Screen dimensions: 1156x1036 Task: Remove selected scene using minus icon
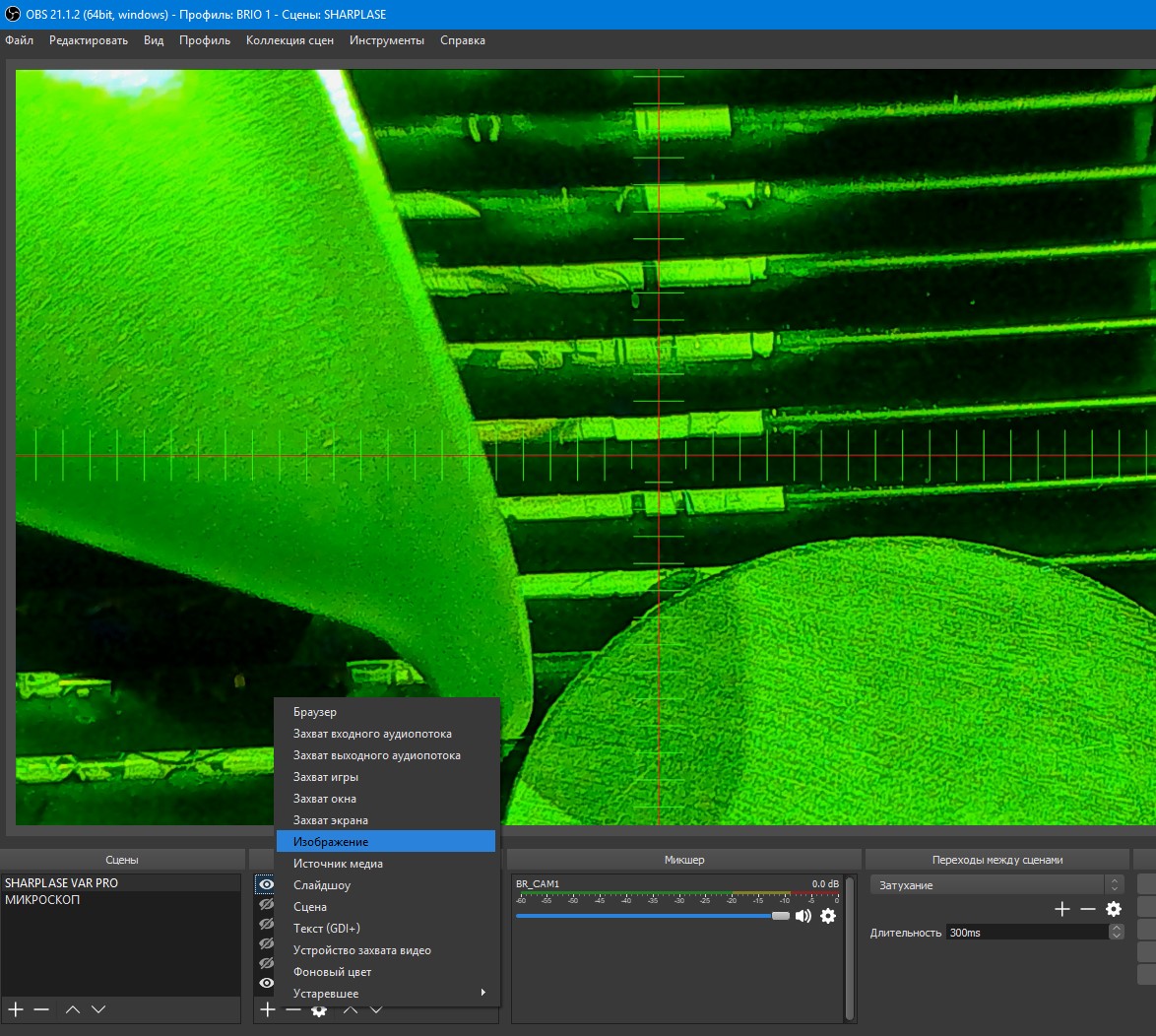tap(41, 1009)
